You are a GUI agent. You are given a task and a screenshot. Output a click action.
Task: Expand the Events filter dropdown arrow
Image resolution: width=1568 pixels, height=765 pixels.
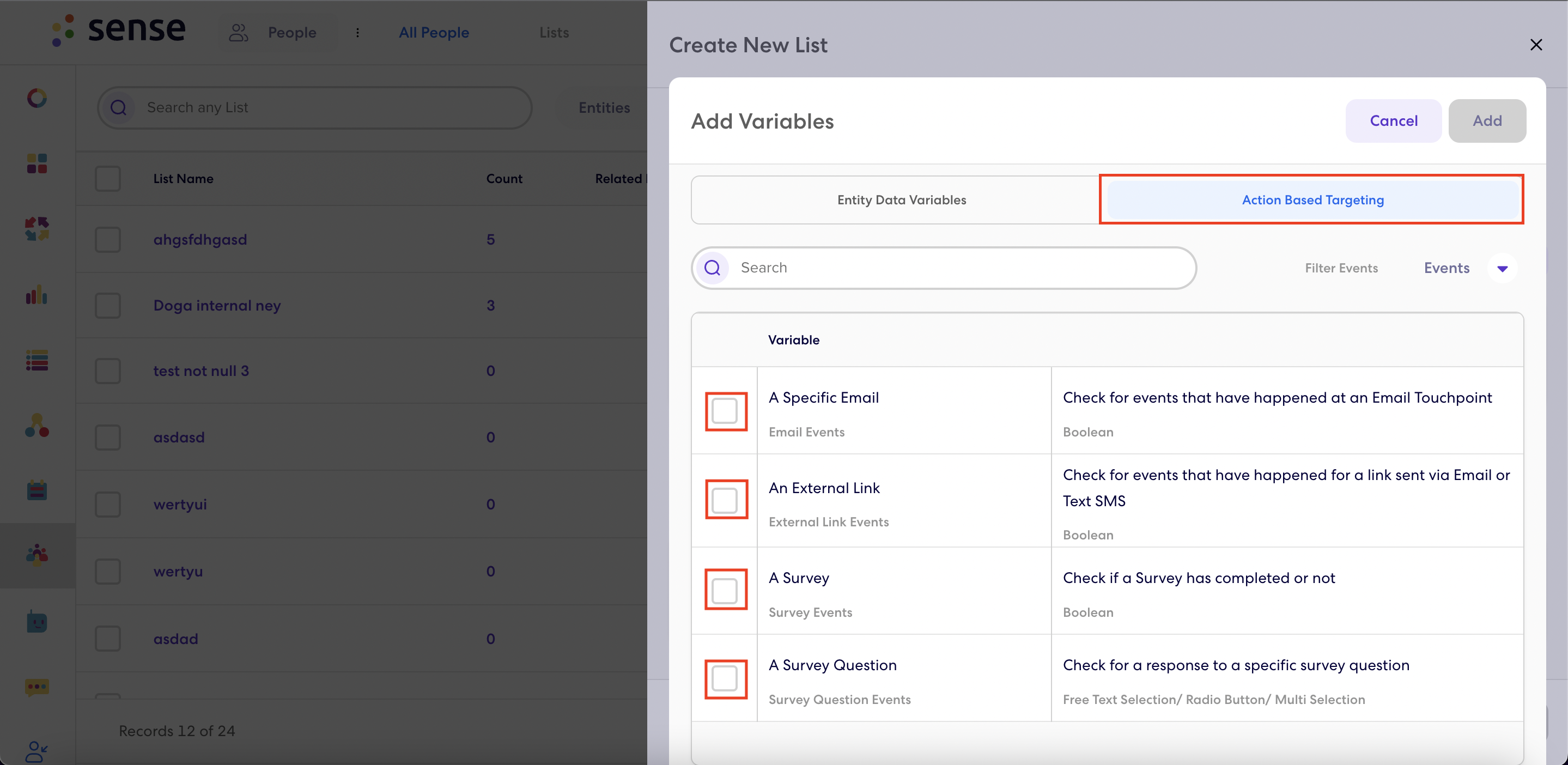click(1502, 269)
